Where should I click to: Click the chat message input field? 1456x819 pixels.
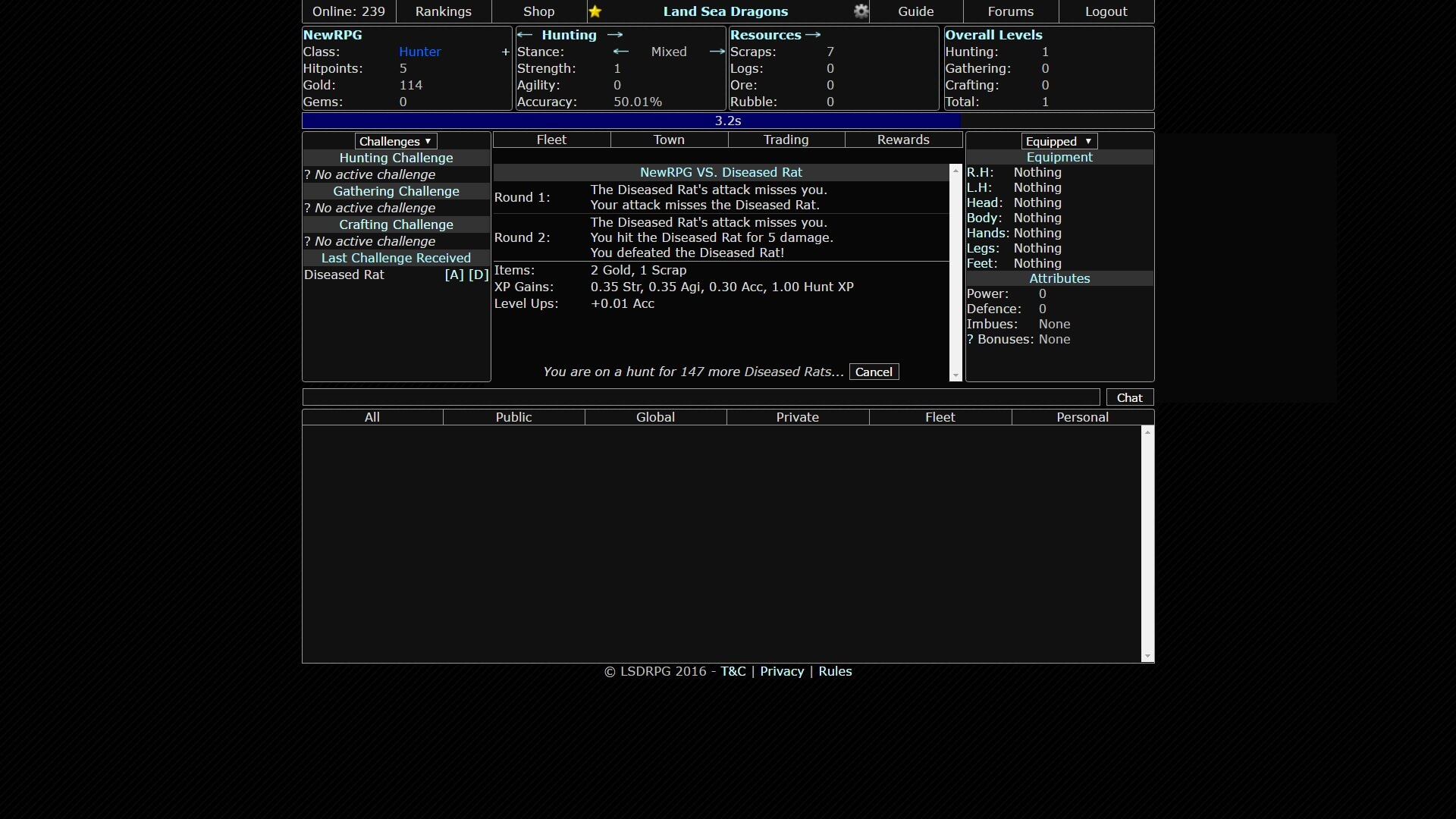click(701, 397)
